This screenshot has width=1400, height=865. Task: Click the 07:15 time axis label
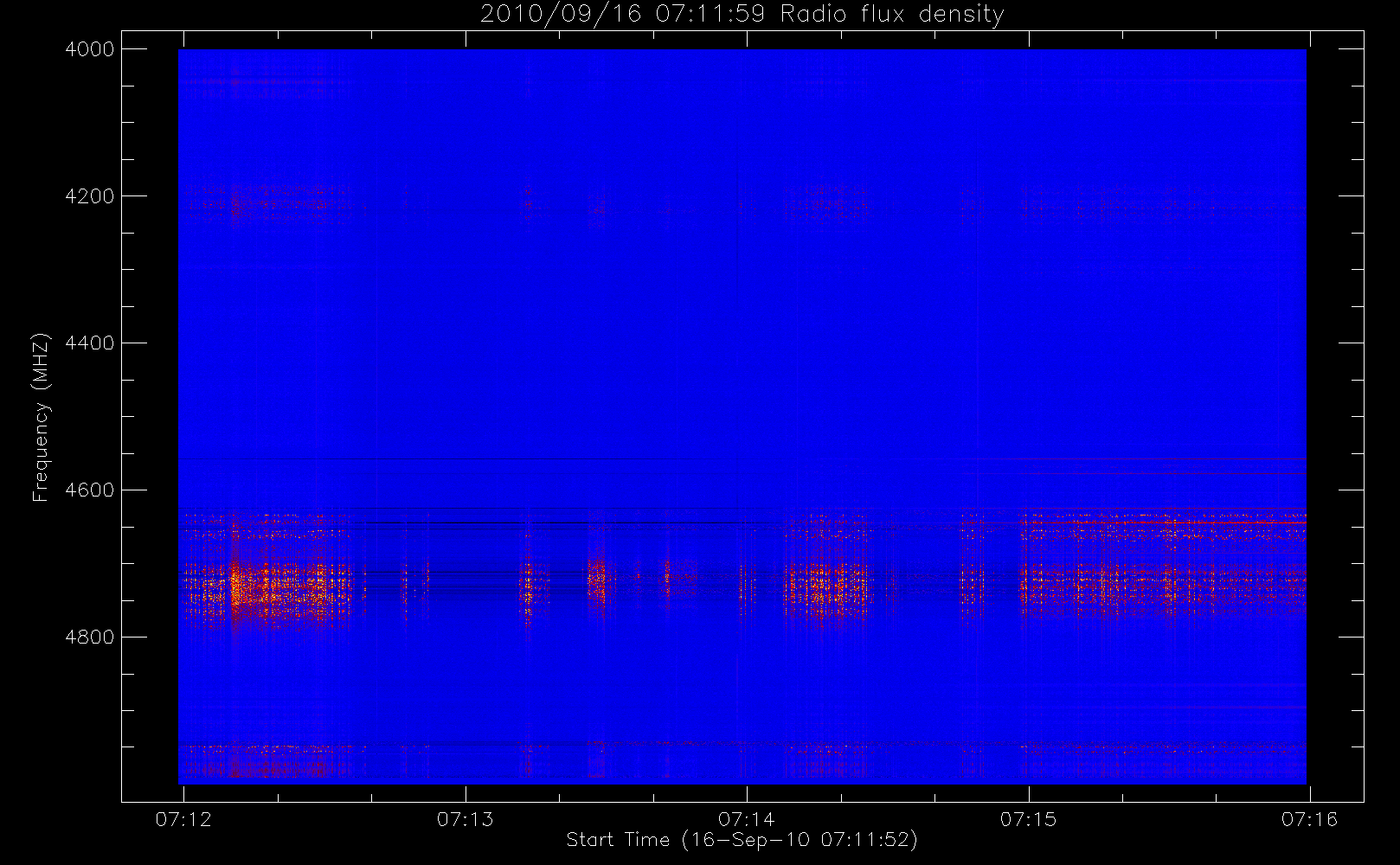[1029, 819]
